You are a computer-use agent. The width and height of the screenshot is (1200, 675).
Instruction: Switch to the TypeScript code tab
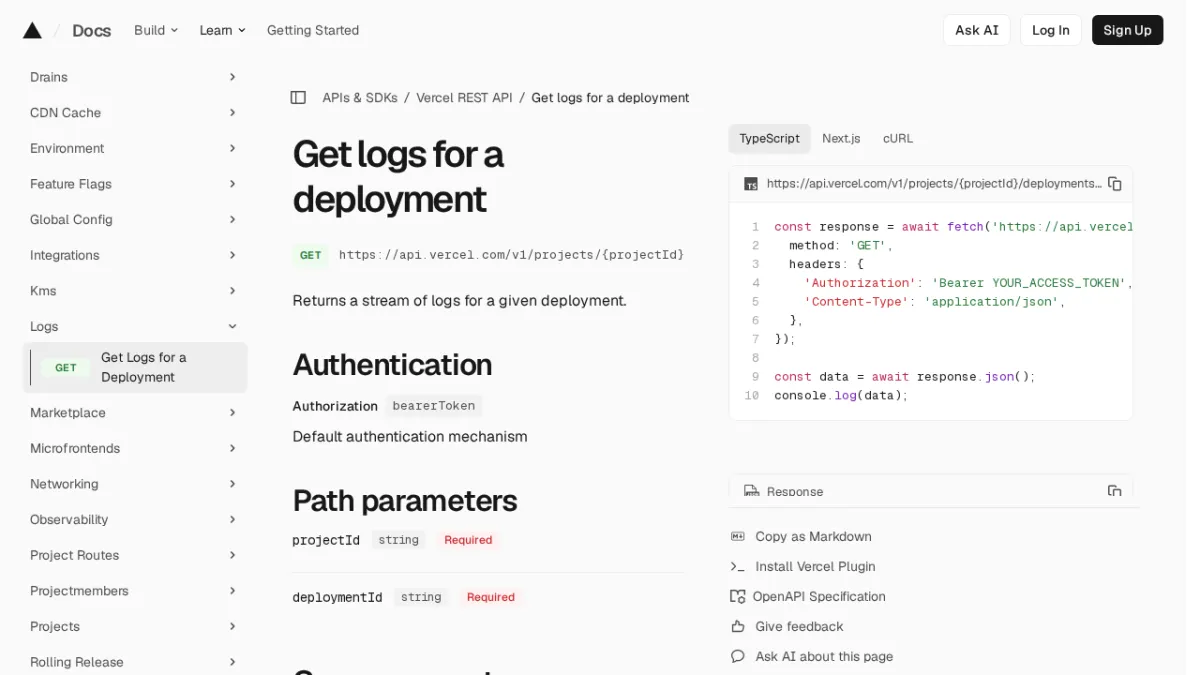tap(769, 139)
